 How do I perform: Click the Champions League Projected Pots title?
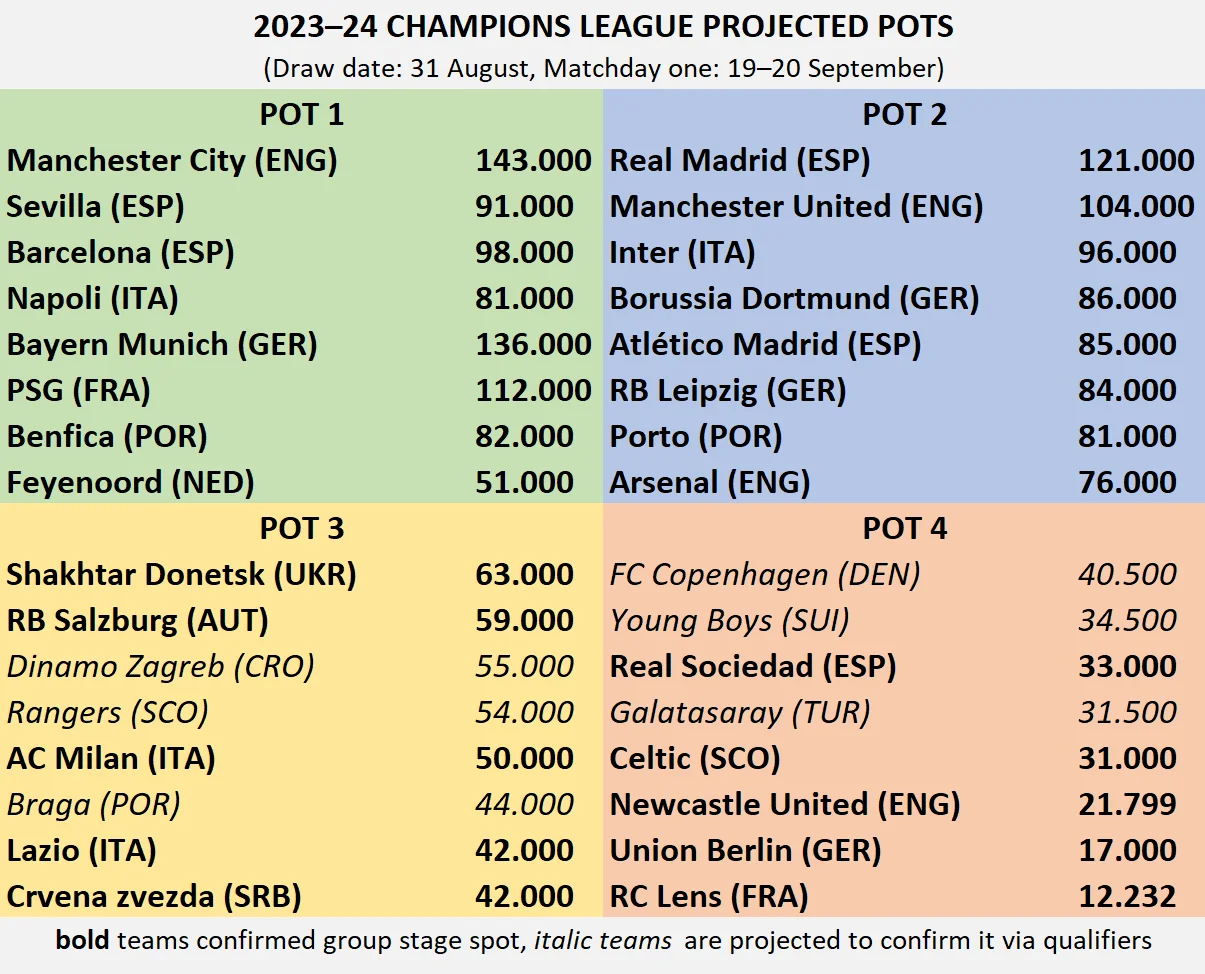point(603,27)
